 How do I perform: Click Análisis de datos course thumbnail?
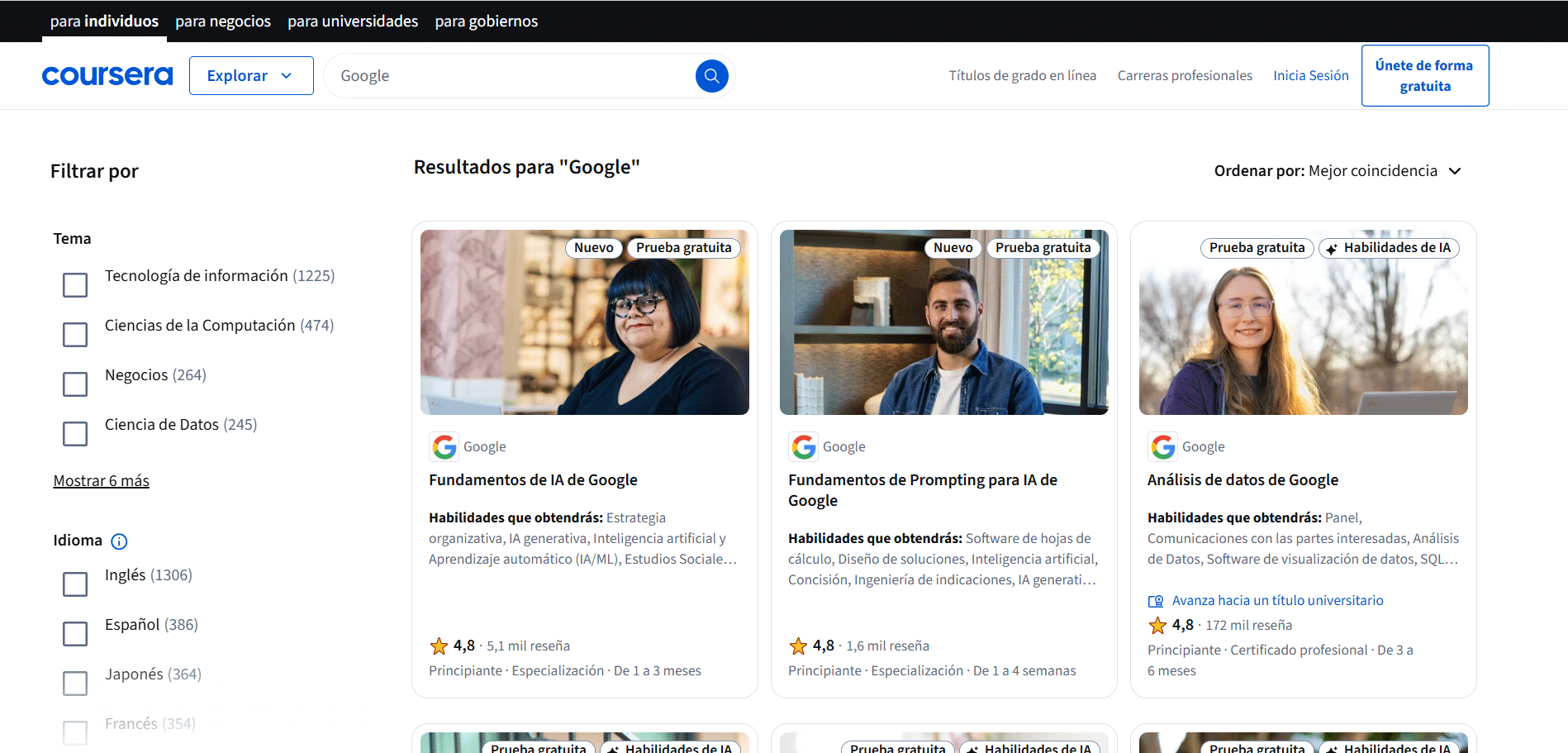click(1304, 322)
